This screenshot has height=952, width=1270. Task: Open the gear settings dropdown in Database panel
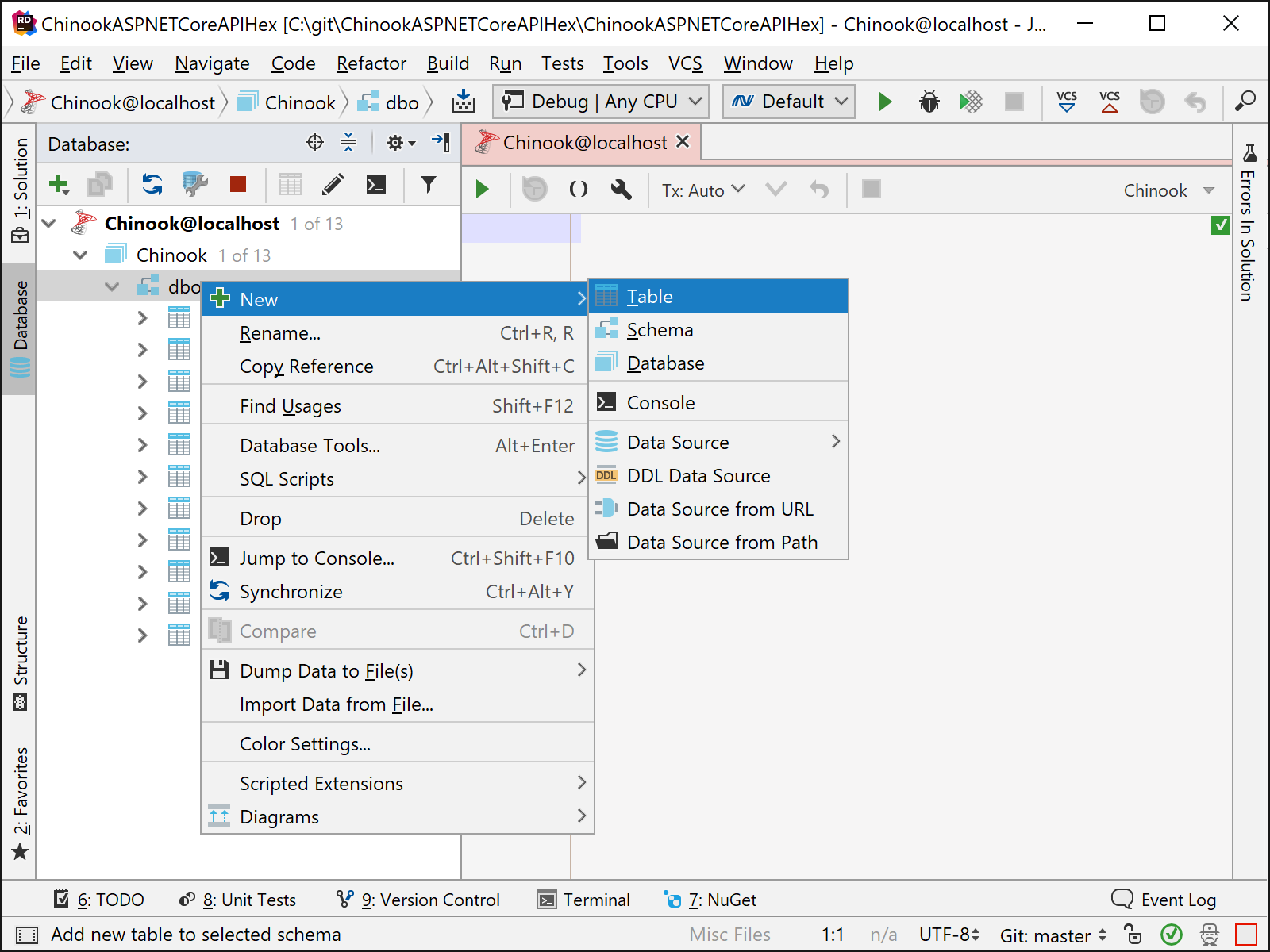click(x=401, y=143)
